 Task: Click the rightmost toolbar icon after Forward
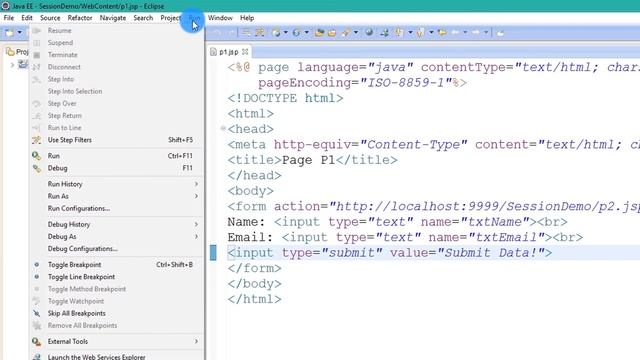point(500,32)
